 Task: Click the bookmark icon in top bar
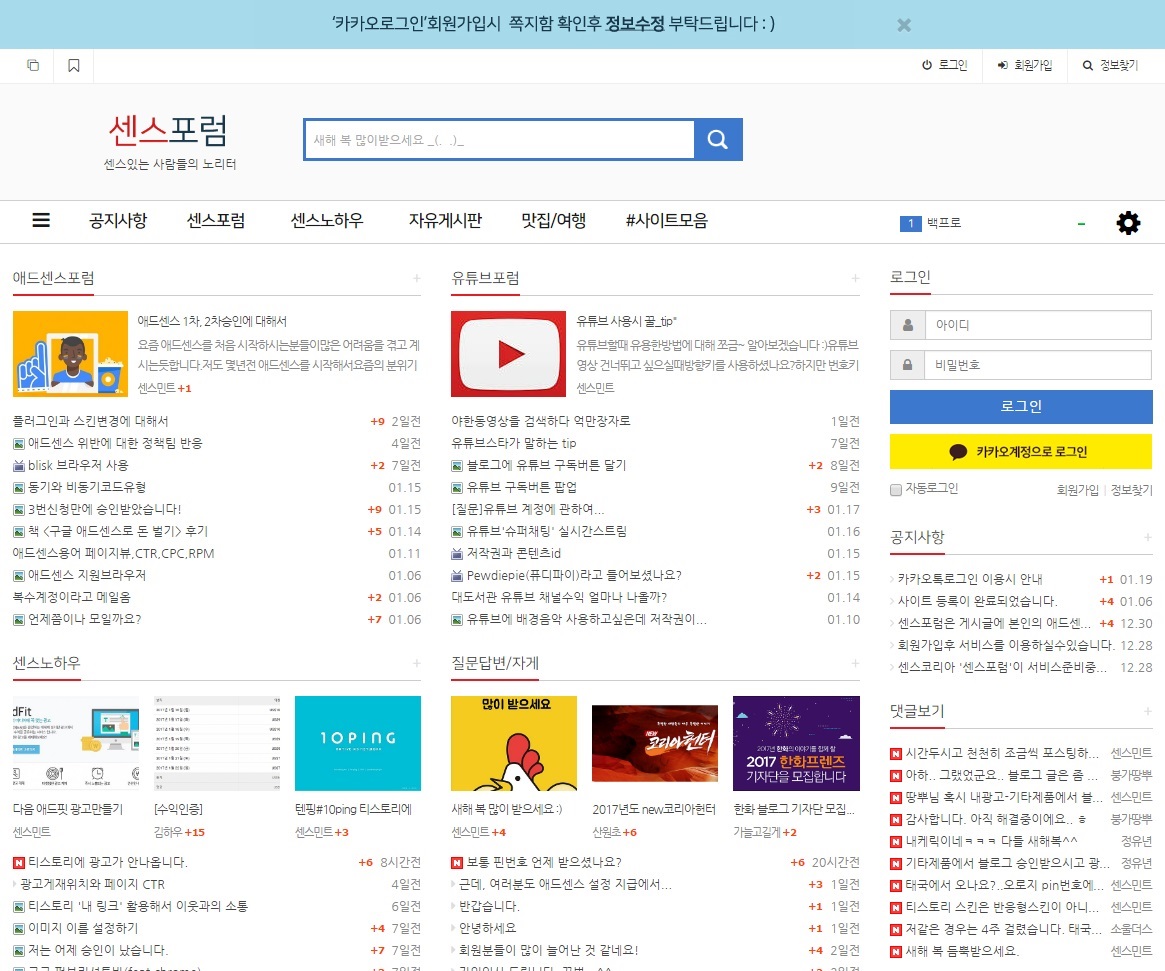tap(74, 66)
